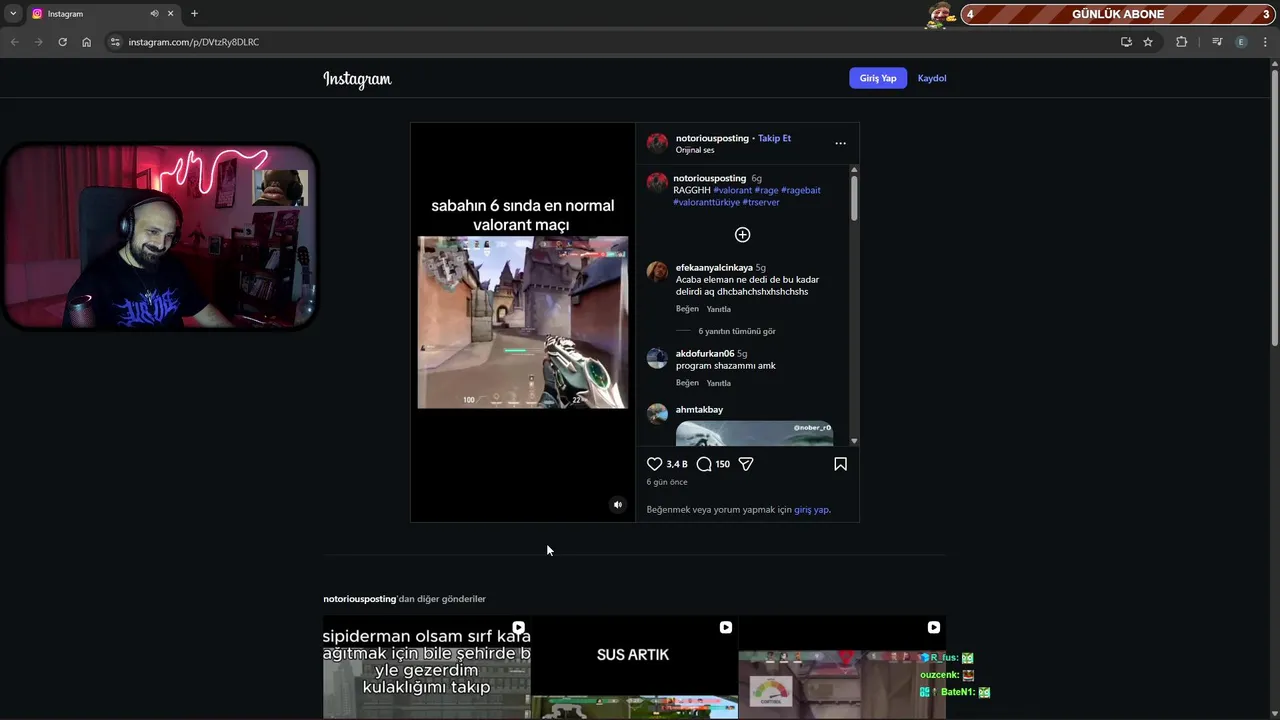This screenshot has width=1280, height=720.
Task: Open post options three-dot menu
Action: click(840, 143)
